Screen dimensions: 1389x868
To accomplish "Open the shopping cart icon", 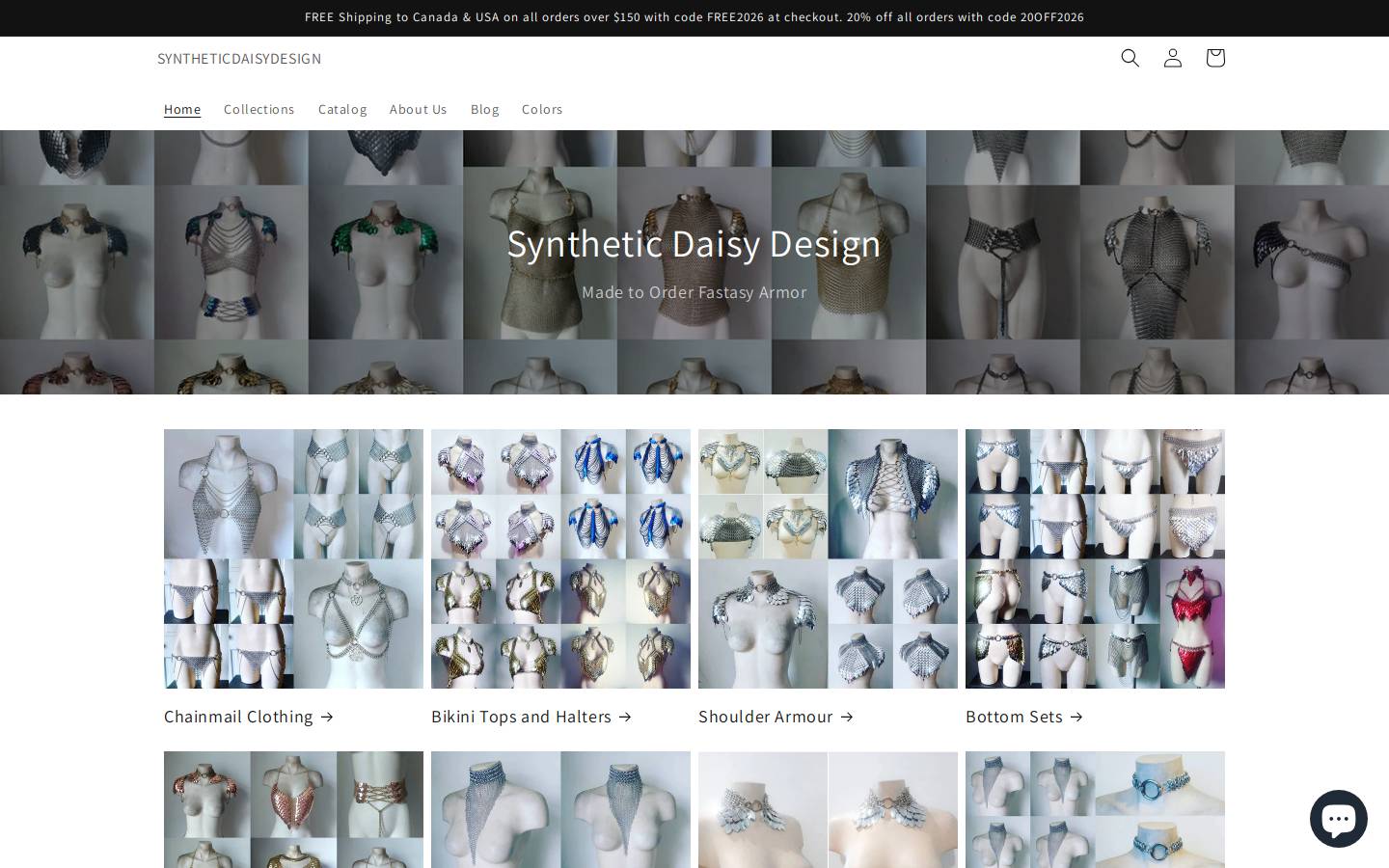I will pyautogui.click(x=1214, y=58).
